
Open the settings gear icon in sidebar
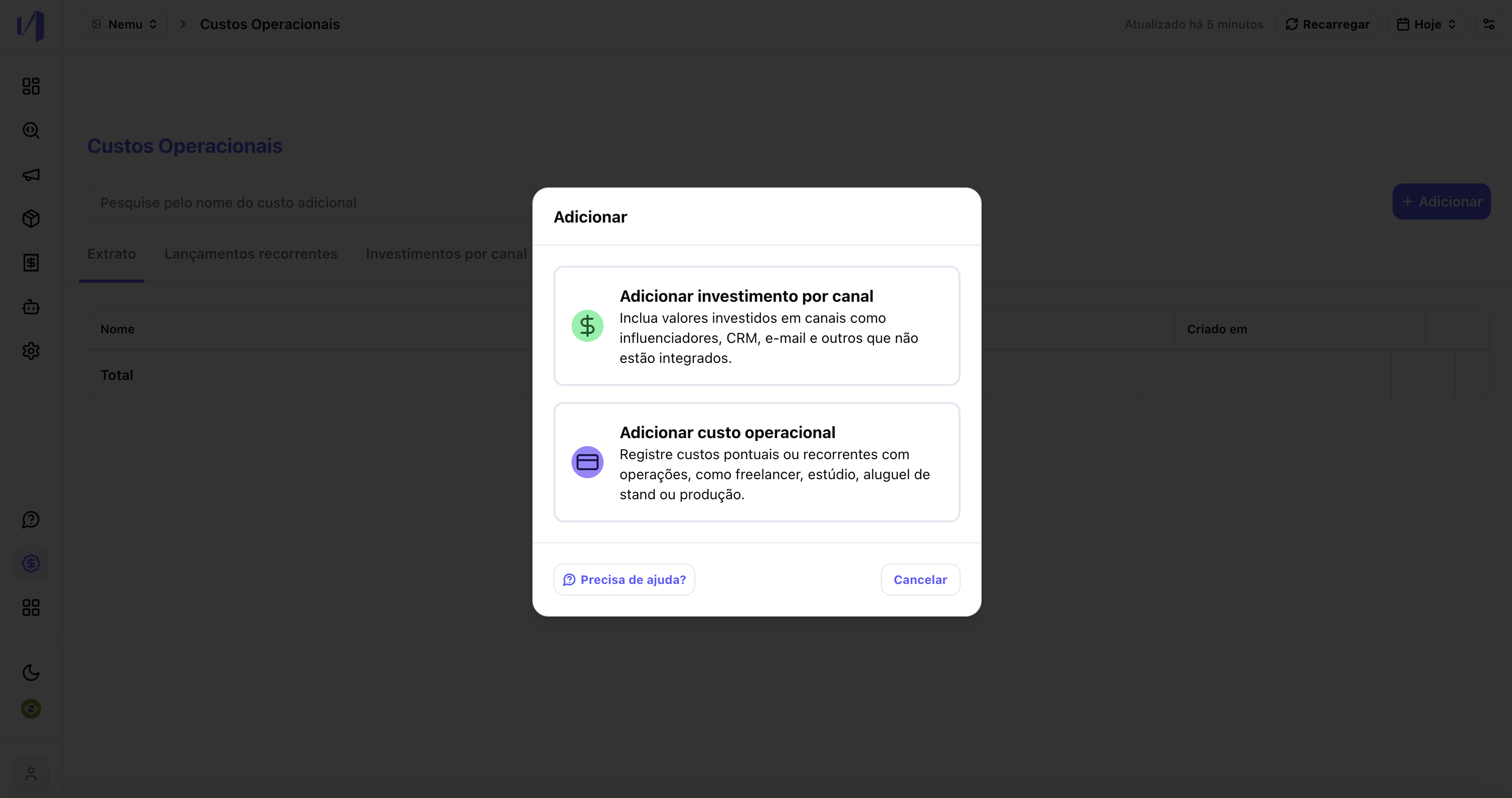point(31,351)
